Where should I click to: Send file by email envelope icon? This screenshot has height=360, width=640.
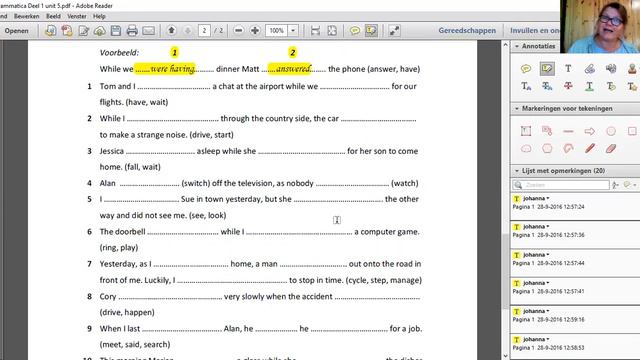149,31
